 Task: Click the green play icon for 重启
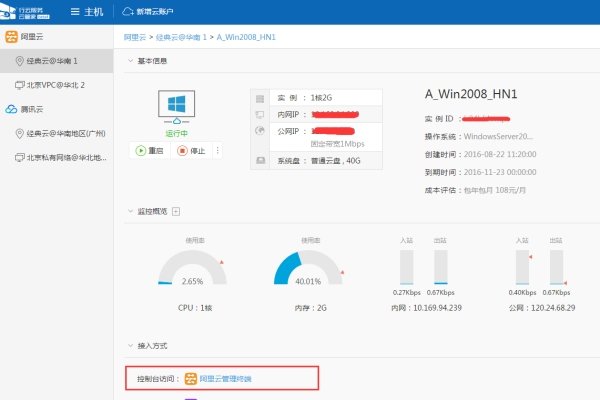point(140,151)
